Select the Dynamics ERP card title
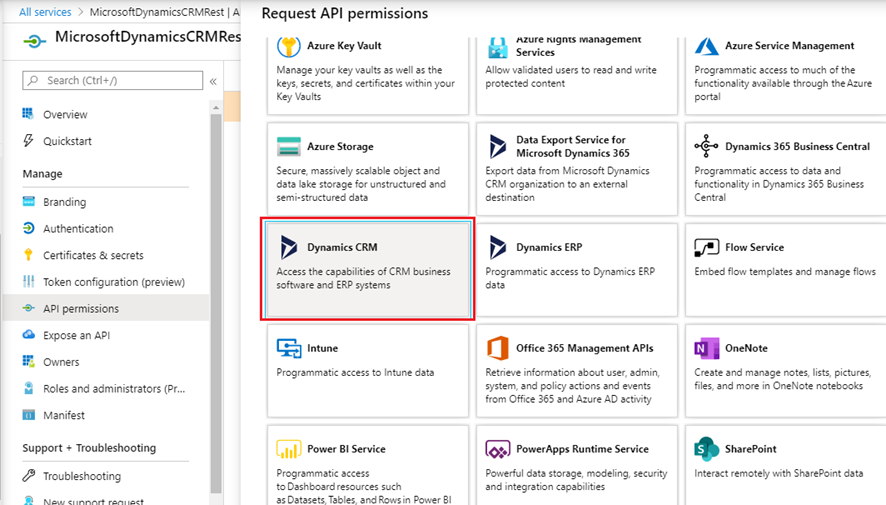 [x=549, y=247]
